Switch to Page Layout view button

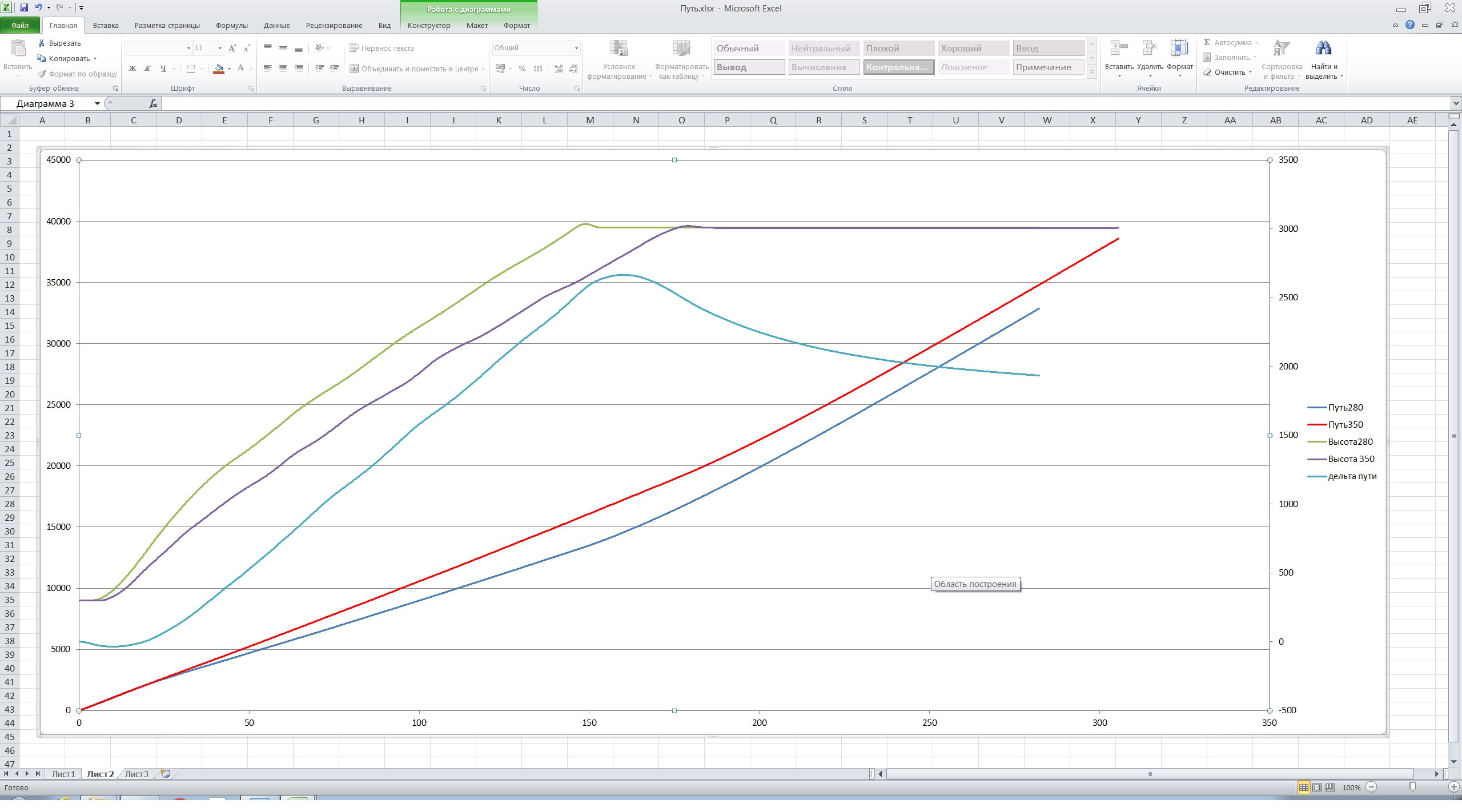point(1317,787)
